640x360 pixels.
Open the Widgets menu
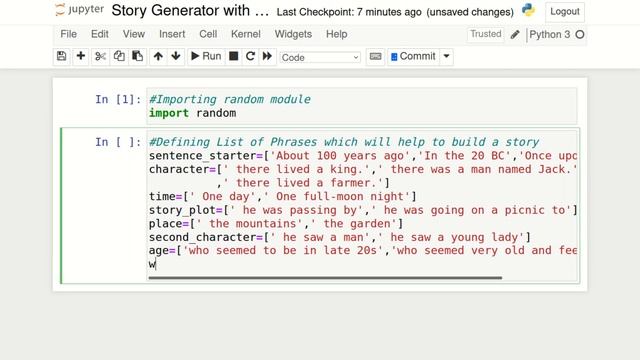tap(293, 34)
